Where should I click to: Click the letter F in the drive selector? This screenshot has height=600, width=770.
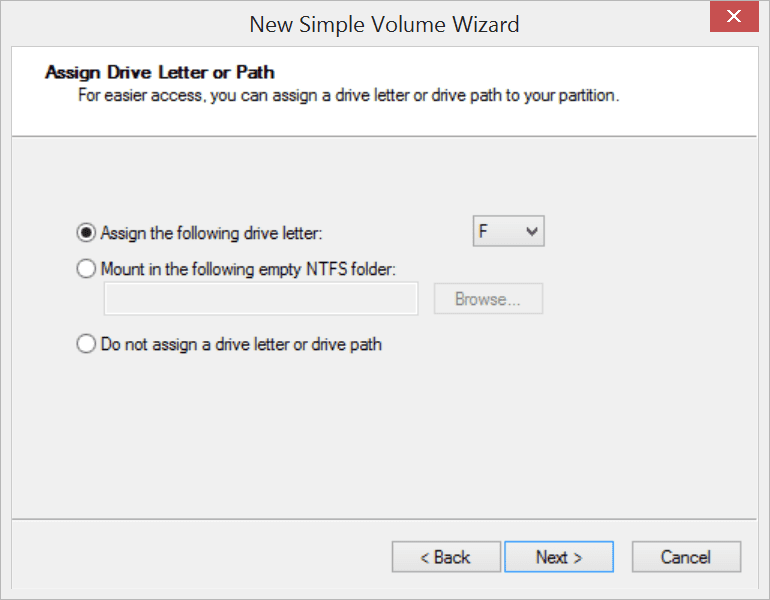(483, 231)
